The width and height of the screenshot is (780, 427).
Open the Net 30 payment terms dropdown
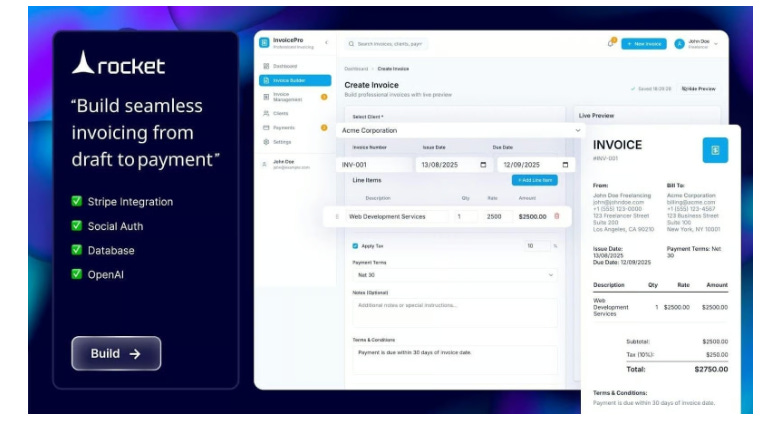coord(455,275)
